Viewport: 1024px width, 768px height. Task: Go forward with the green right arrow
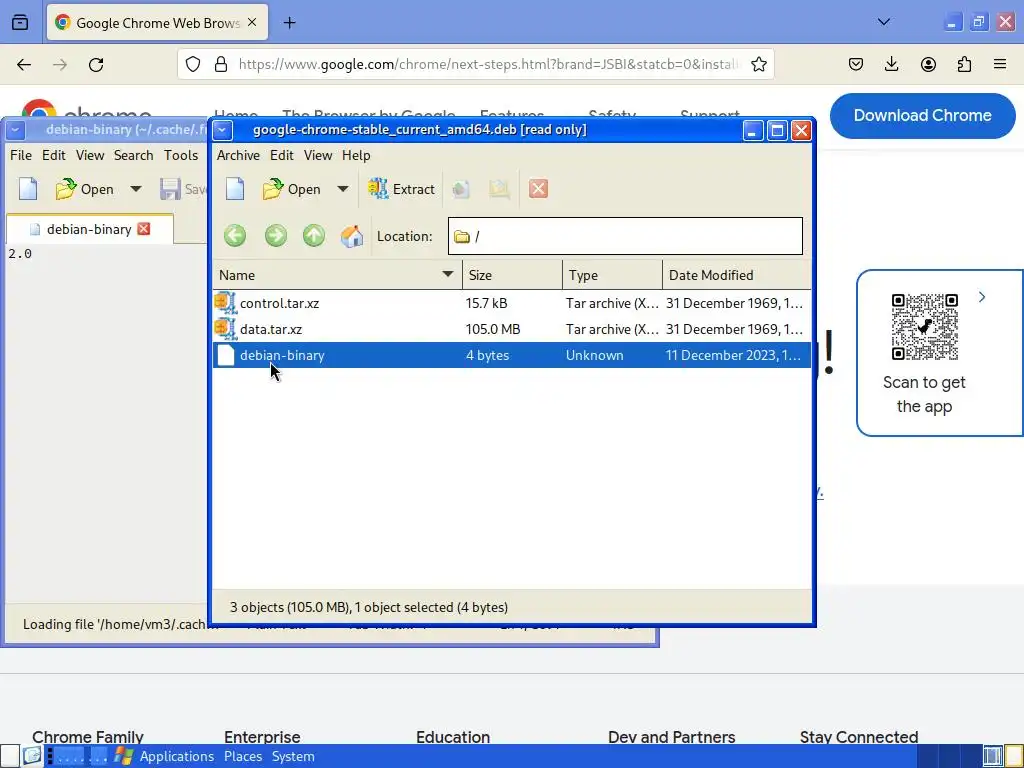click(276, 236)
